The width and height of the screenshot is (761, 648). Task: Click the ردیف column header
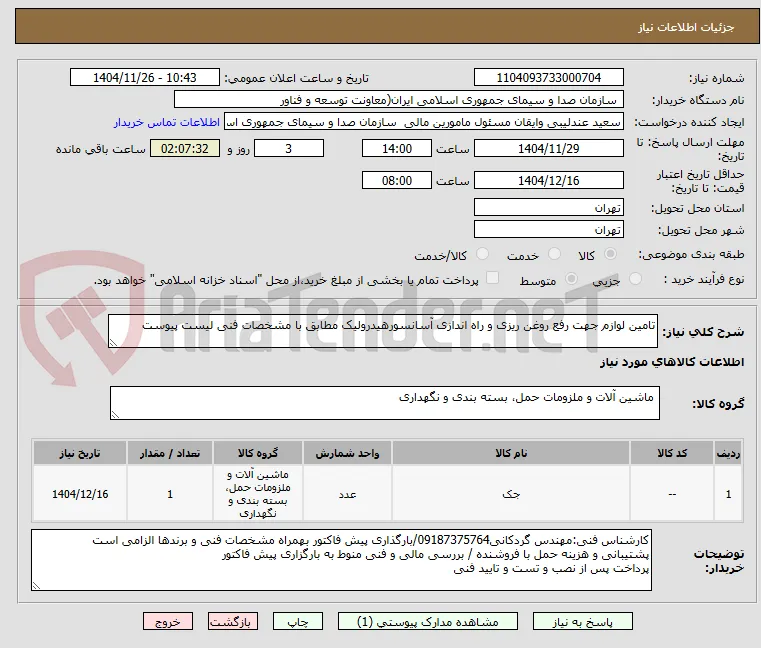point(728,453)
